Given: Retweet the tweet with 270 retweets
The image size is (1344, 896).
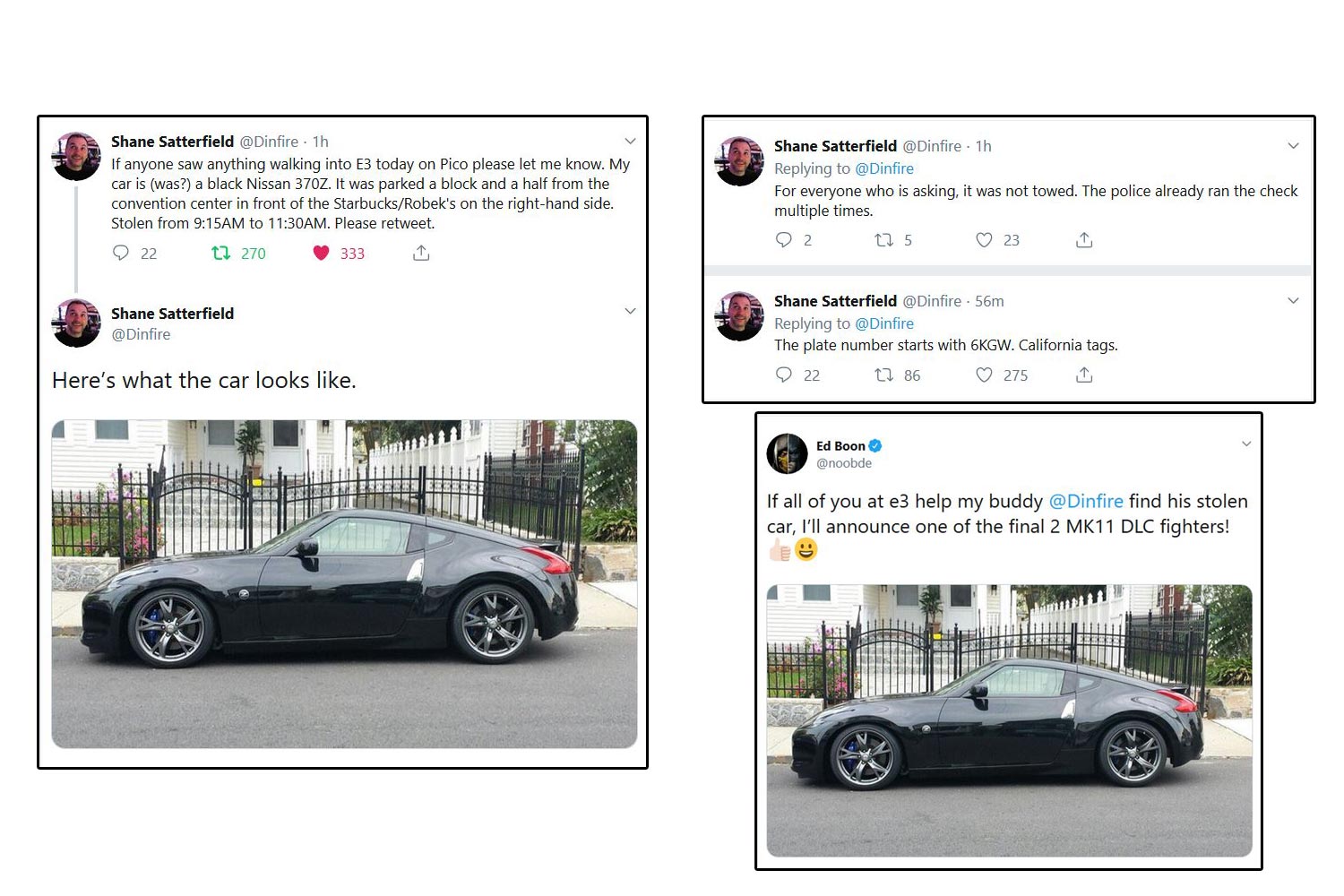Looking at the screenshot, I should [x=220, y=254].
